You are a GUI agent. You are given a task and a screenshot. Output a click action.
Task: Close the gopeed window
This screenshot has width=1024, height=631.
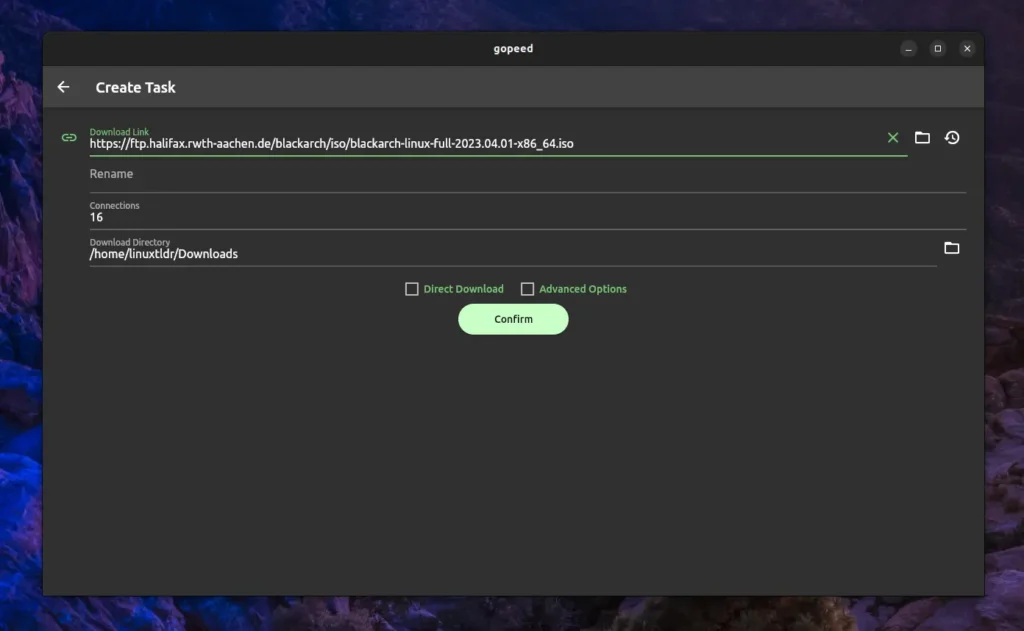(967, 49)
